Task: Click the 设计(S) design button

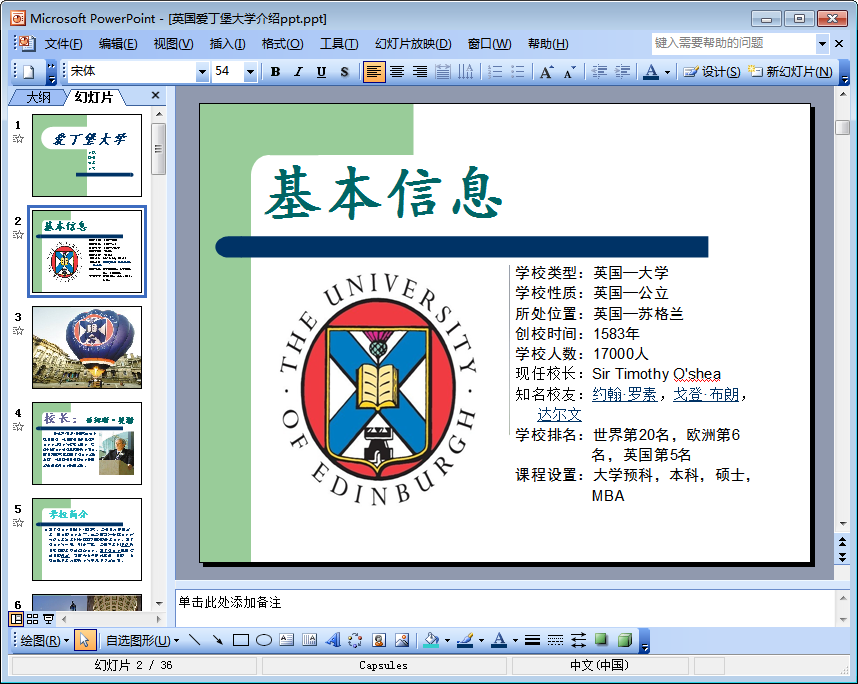Action: click(712, 72)
